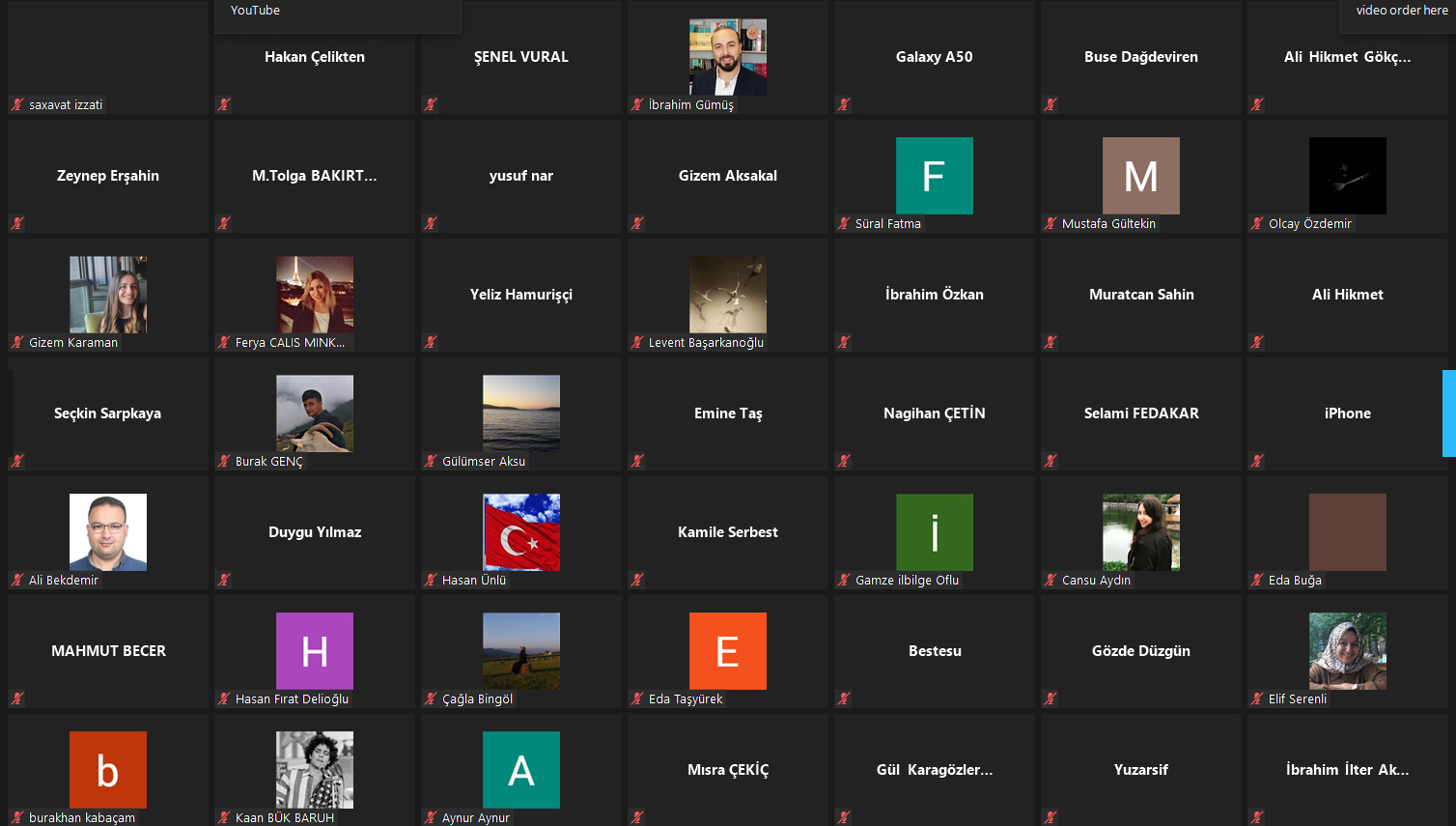Click the muted mic icon next to İbrahim Gümüş

click(x=637, y=104)
